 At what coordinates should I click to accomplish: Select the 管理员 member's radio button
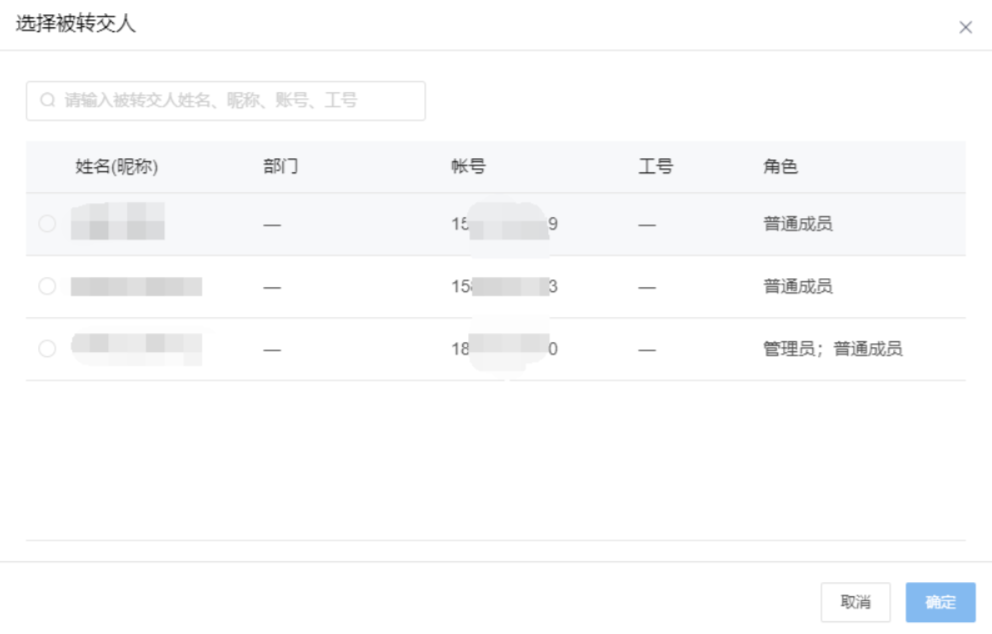[47, 349]
